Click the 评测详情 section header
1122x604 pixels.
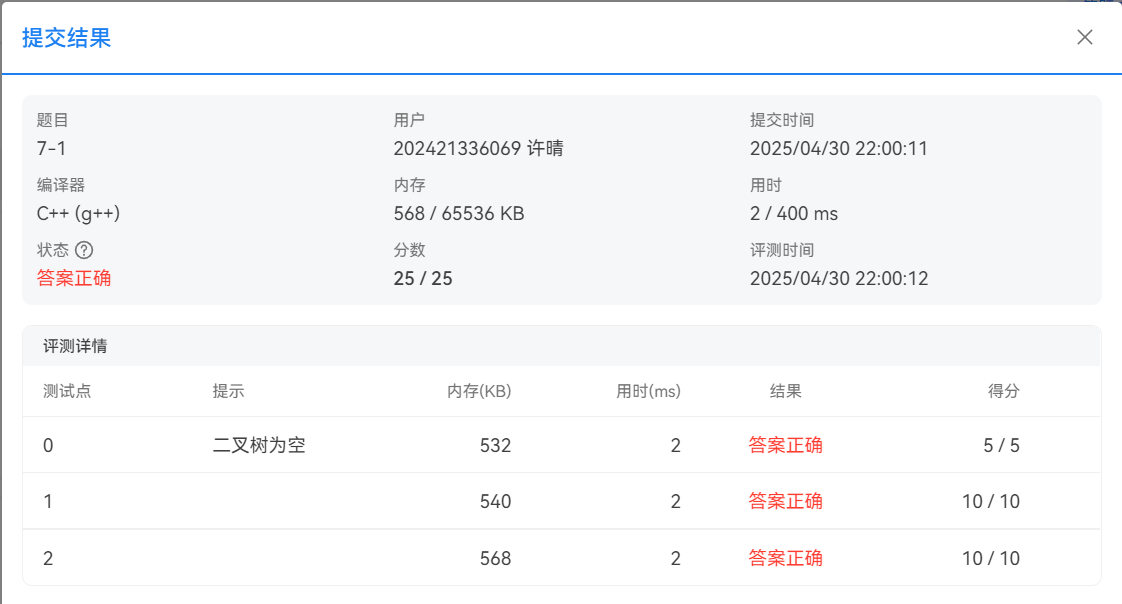(75, 347)
